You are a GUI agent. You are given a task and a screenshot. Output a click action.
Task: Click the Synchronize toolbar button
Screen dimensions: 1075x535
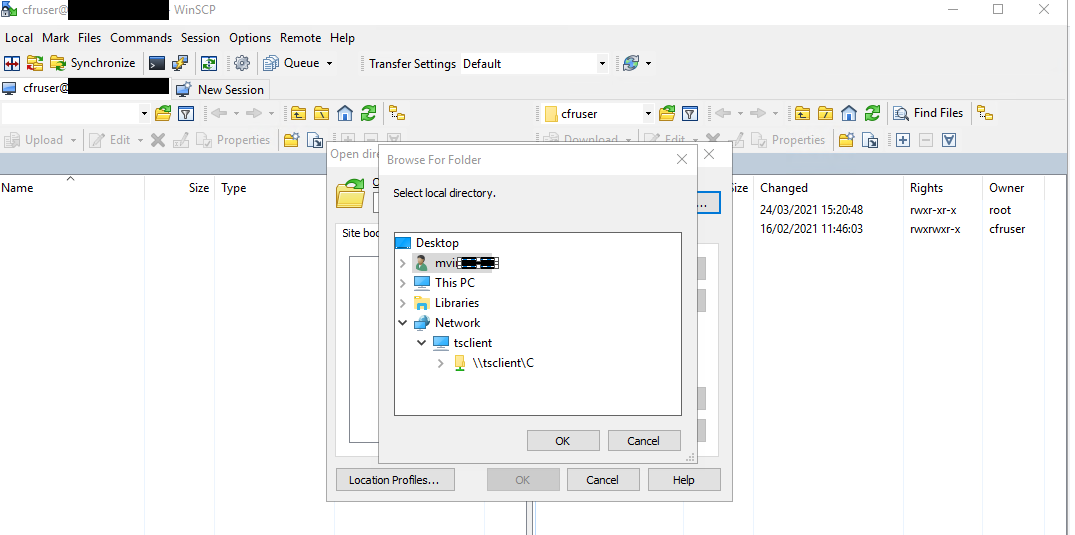click(92, 63)
